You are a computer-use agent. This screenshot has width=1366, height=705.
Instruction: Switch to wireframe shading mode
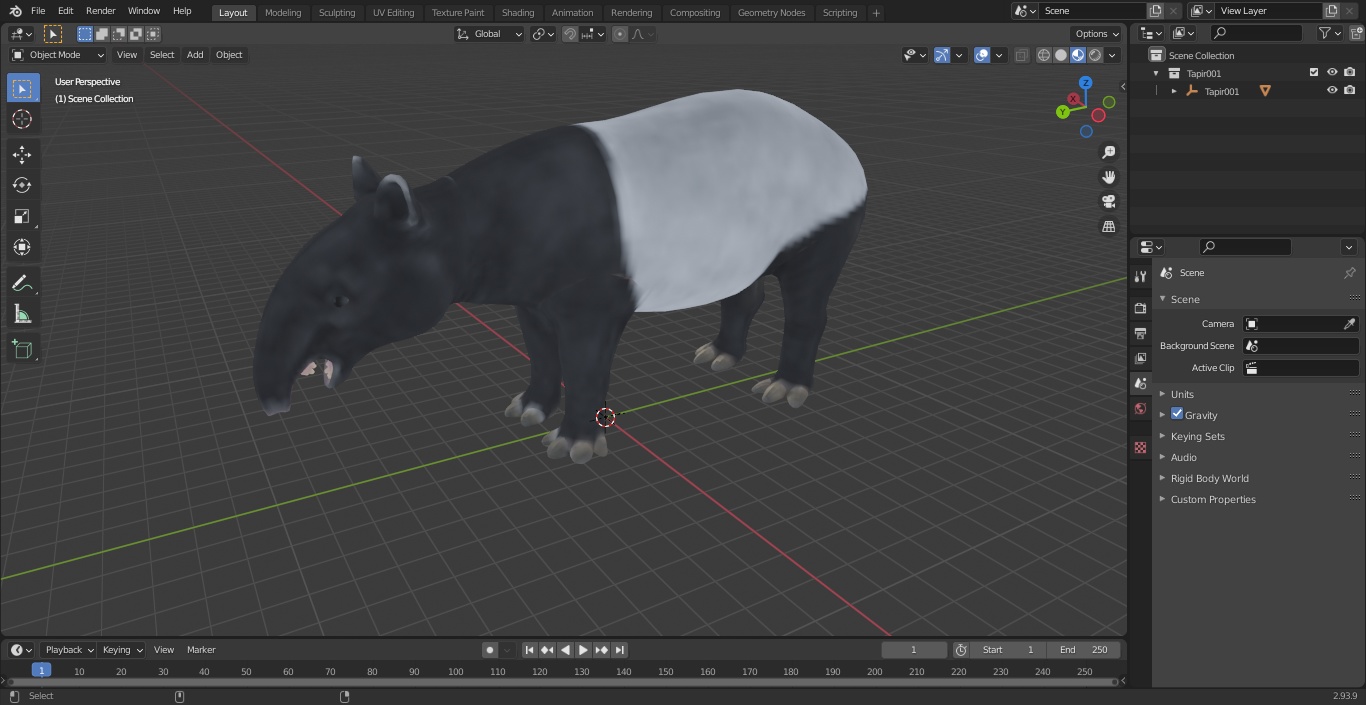pos(1044,55)
